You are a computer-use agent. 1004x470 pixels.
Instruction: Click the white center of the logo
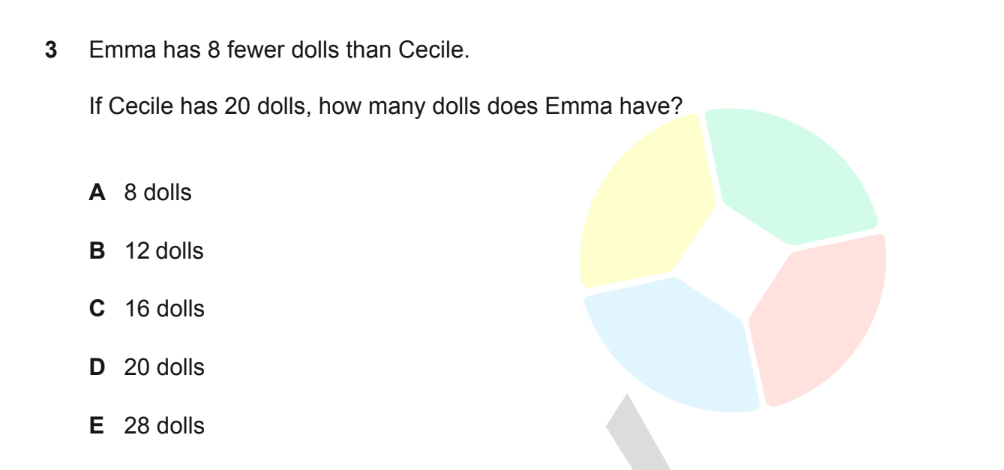pos(732,261)
